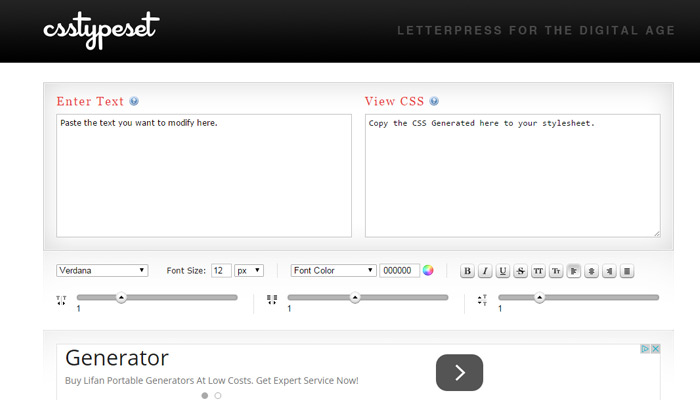
Task: Apply underline with the U button
Action: [x=503, y=271]
